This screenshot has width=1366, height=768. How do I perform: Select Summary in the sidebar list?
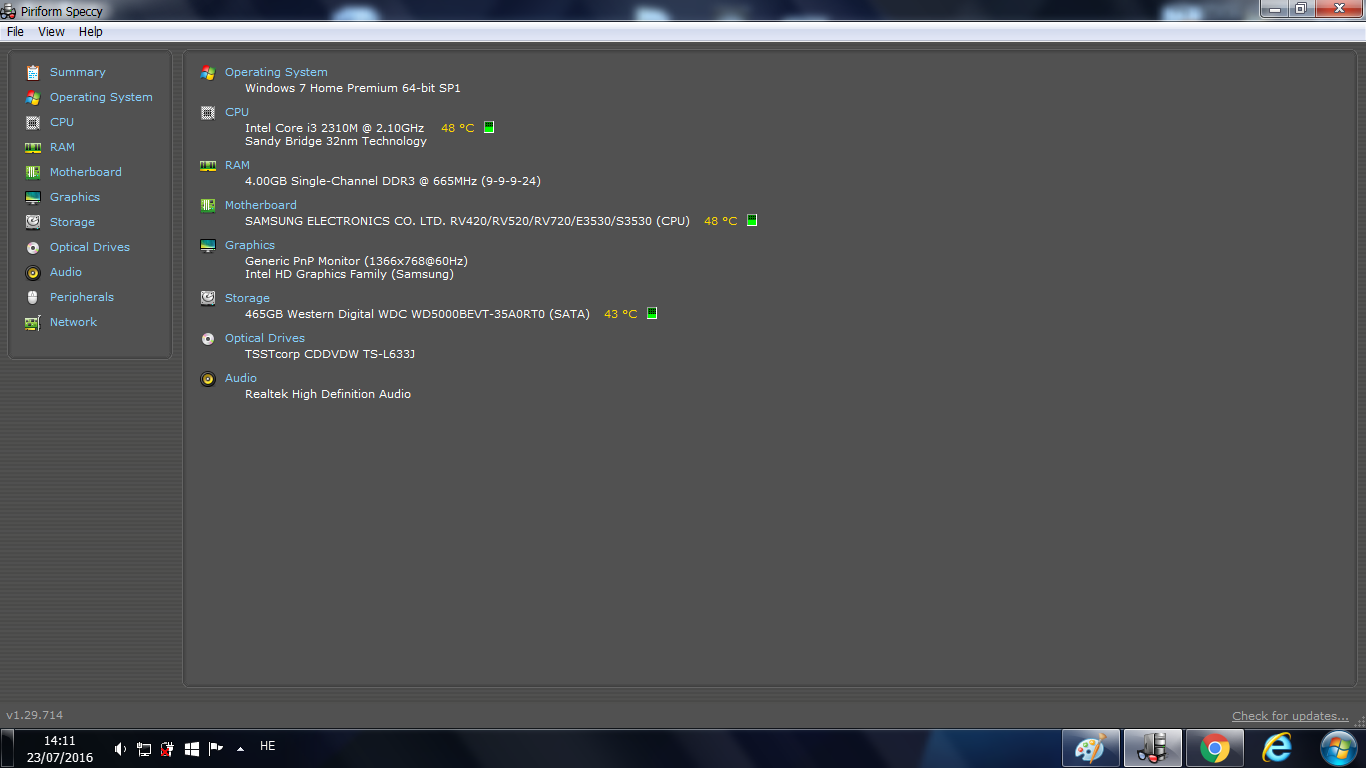[x=77, y=72]
